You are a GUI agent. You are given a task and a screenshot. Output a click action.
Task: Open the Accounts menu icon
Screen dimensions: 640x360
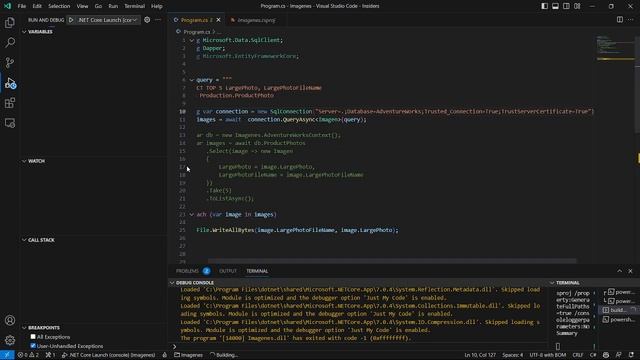[x=10, y=320]
